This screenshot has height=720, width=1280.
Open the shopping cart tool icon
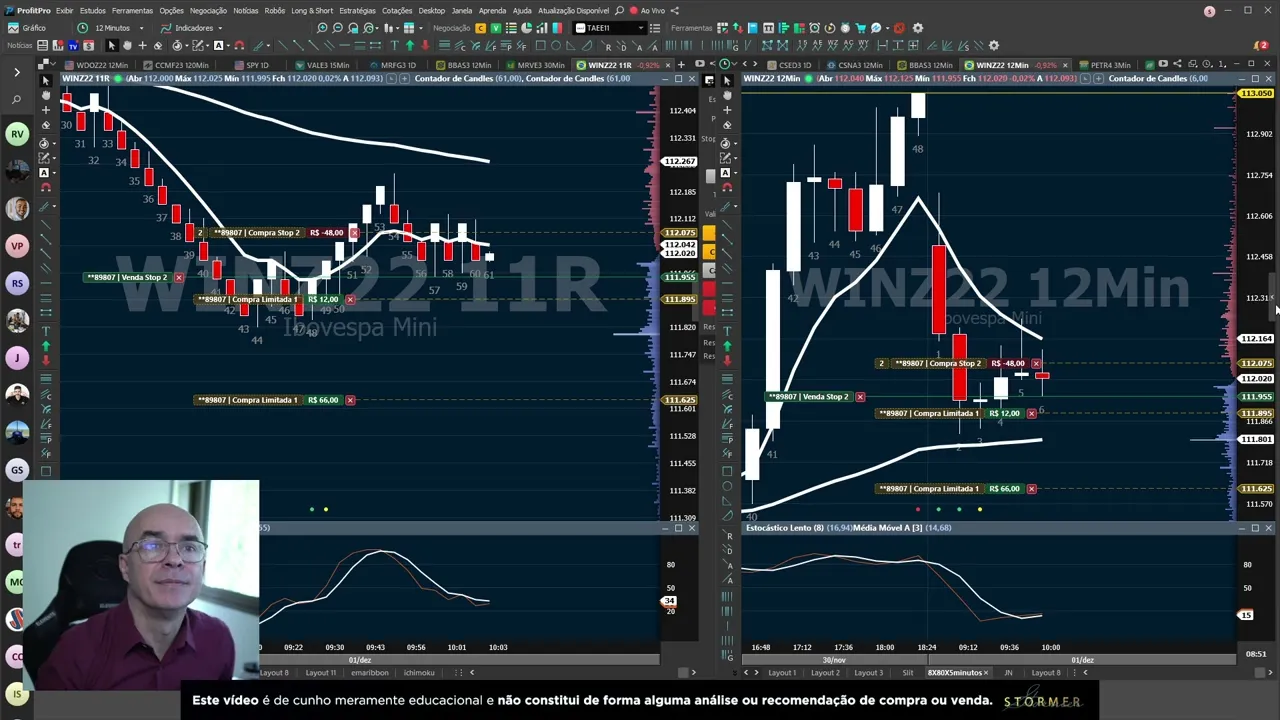[x=860, y=28]
